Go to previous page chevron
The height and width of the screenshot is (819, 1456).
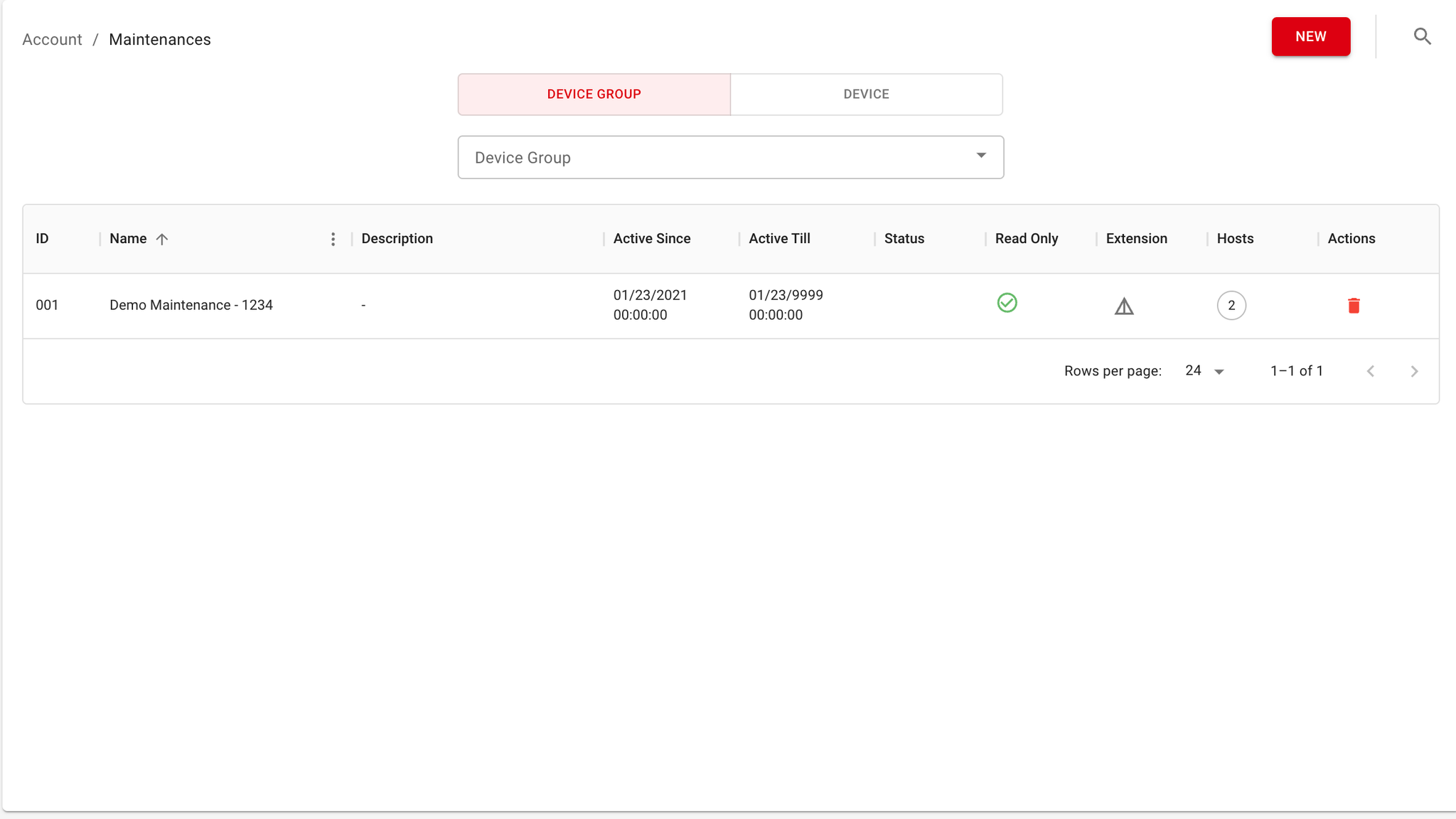point(1371,371)
